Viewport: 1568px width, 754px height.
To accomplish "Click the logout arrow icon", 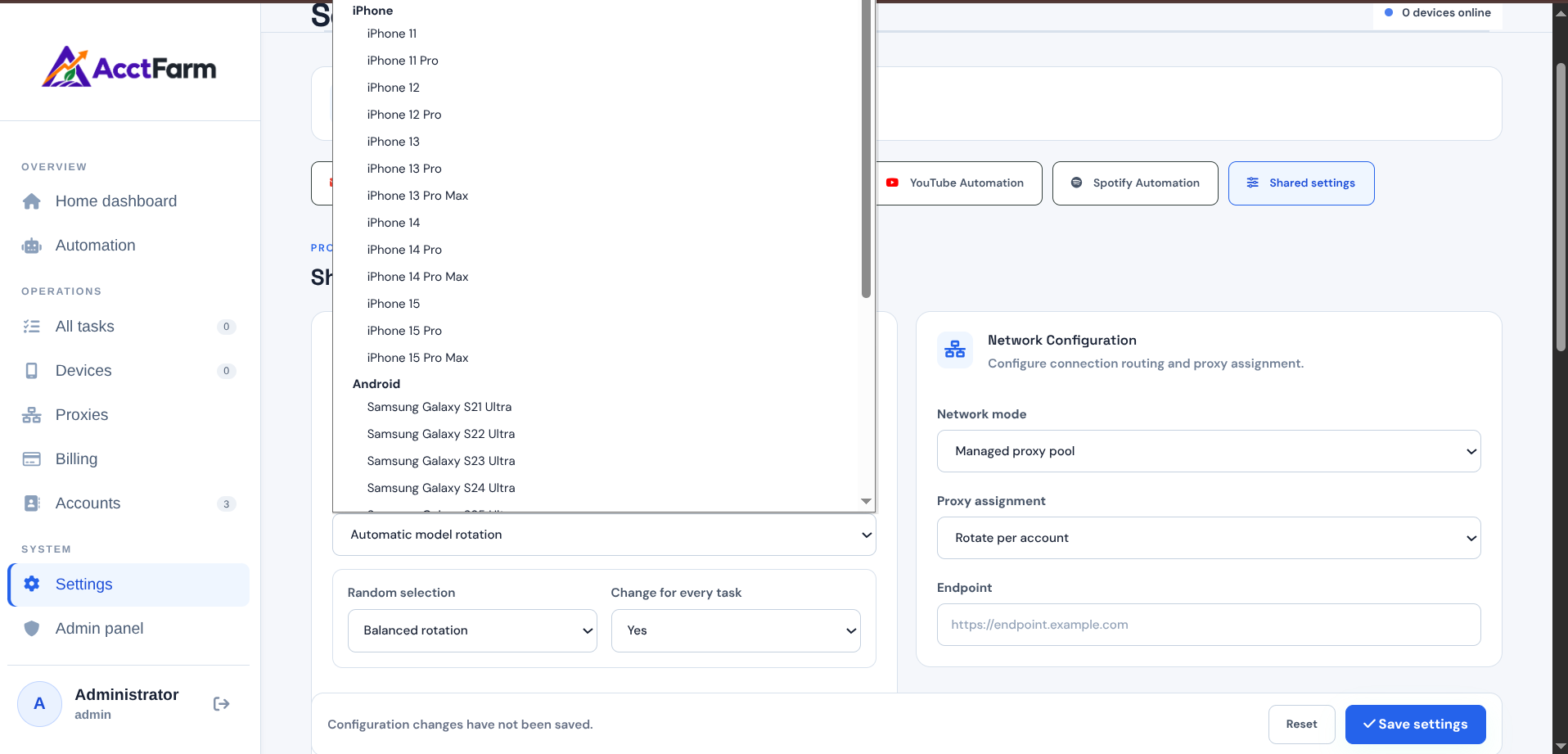I will [221, 704].
